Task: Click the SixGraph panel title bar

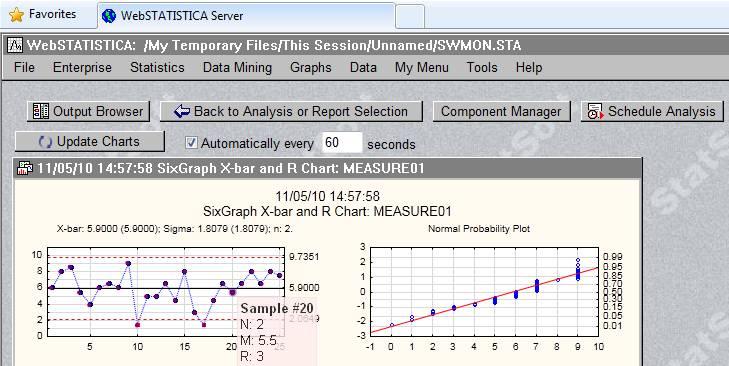Action: (328, 168)
